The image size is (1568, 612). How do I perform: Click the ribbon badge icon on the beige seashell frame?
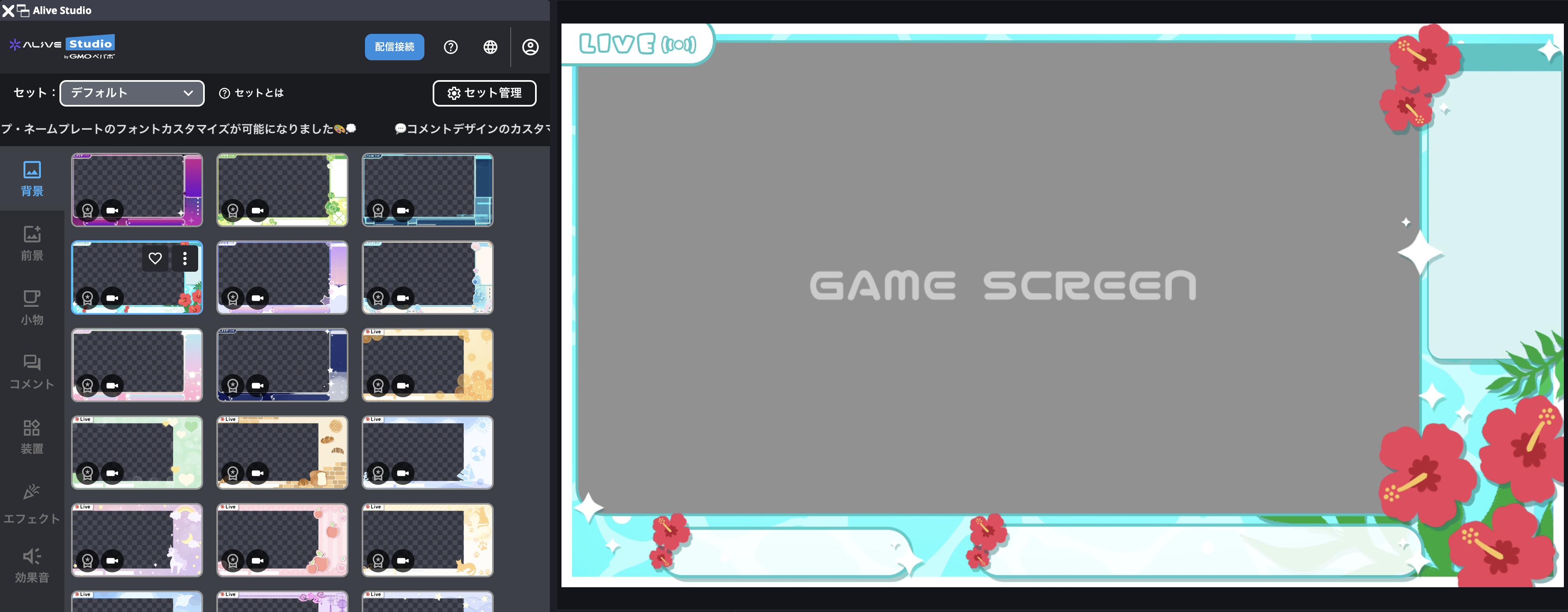(379, 299)
